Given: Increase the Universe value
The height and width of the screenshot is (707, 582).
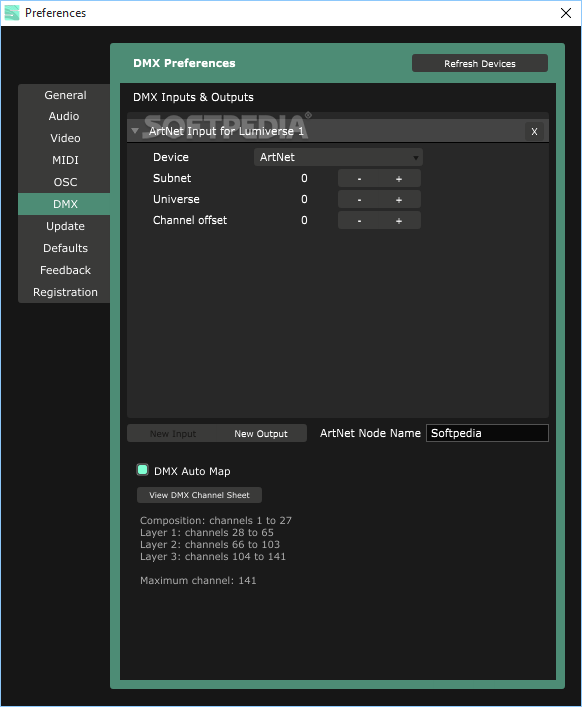Looking at the screenshot, I should tap(399, 199).
